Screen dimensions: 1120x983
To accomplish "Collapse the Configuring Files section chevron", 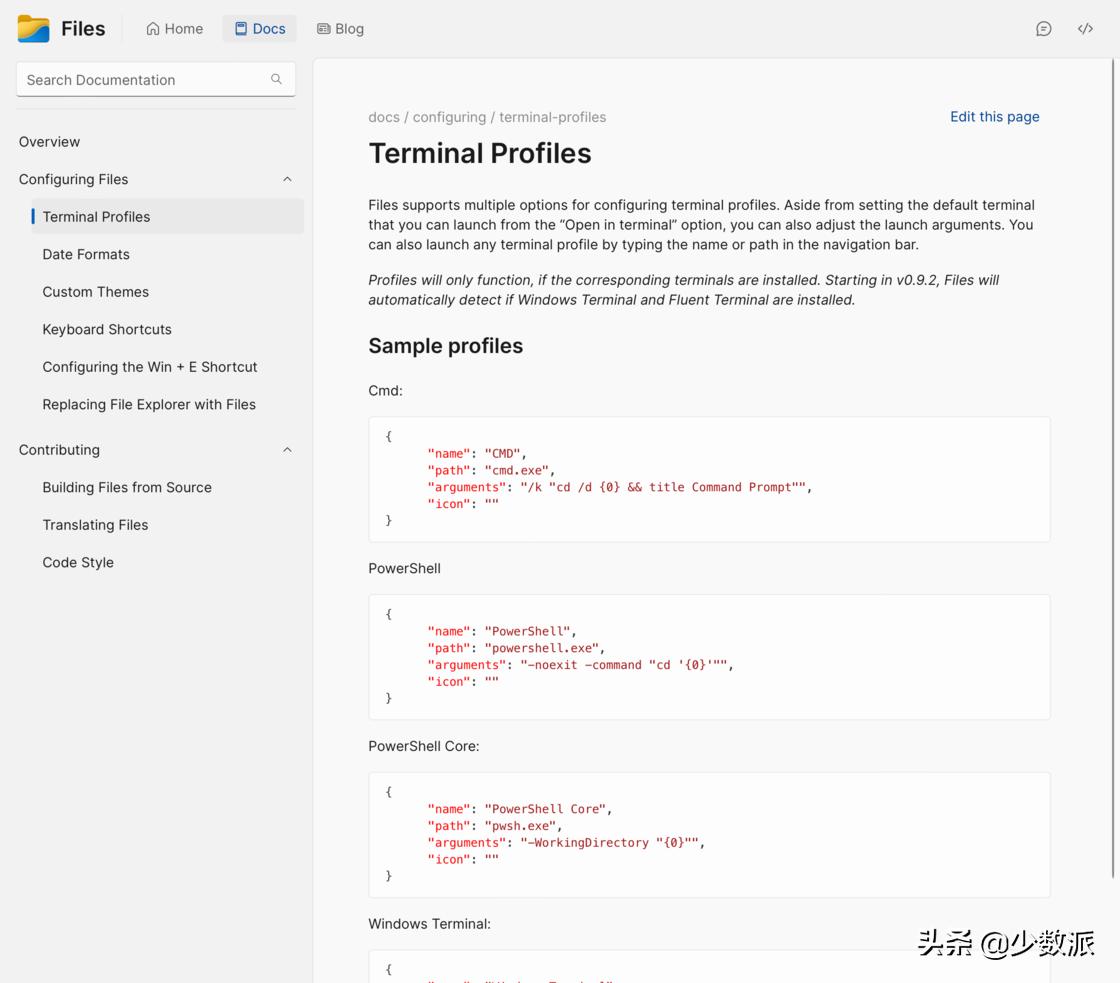I will click(x=287, y=179).
